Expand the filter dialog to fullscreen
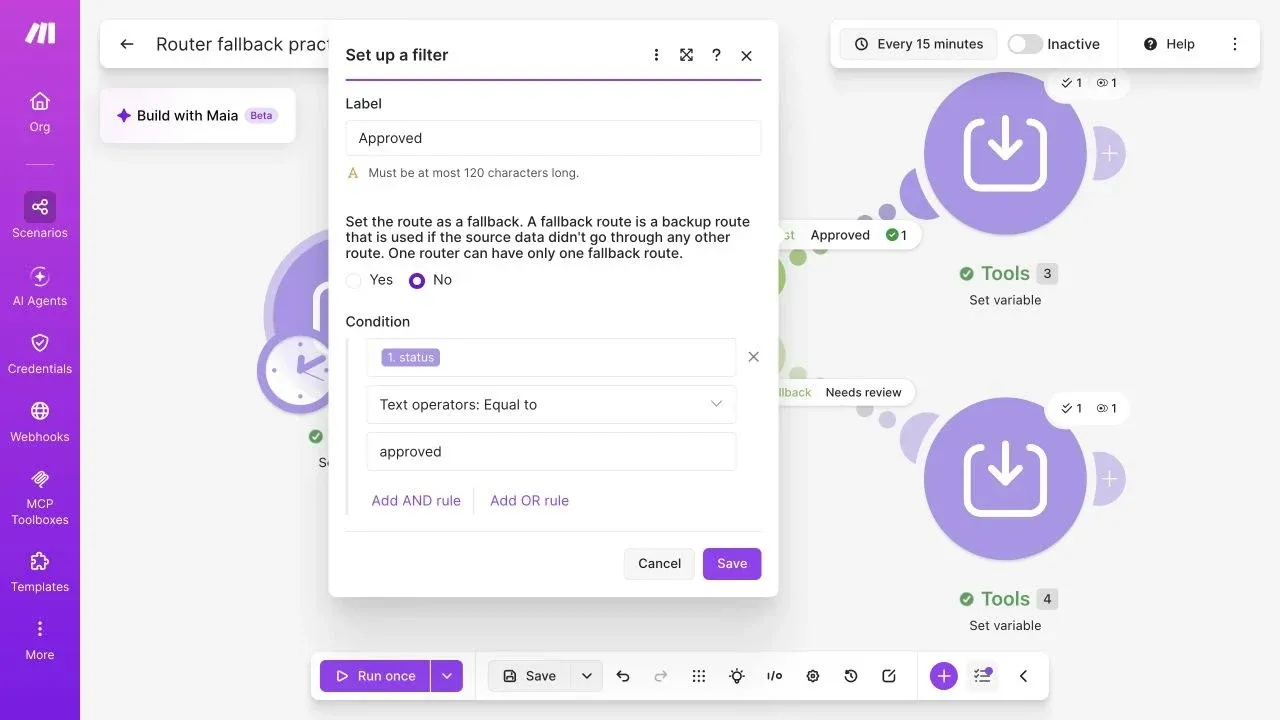Screen dimensions: 1280x720 tap(686, 55)
